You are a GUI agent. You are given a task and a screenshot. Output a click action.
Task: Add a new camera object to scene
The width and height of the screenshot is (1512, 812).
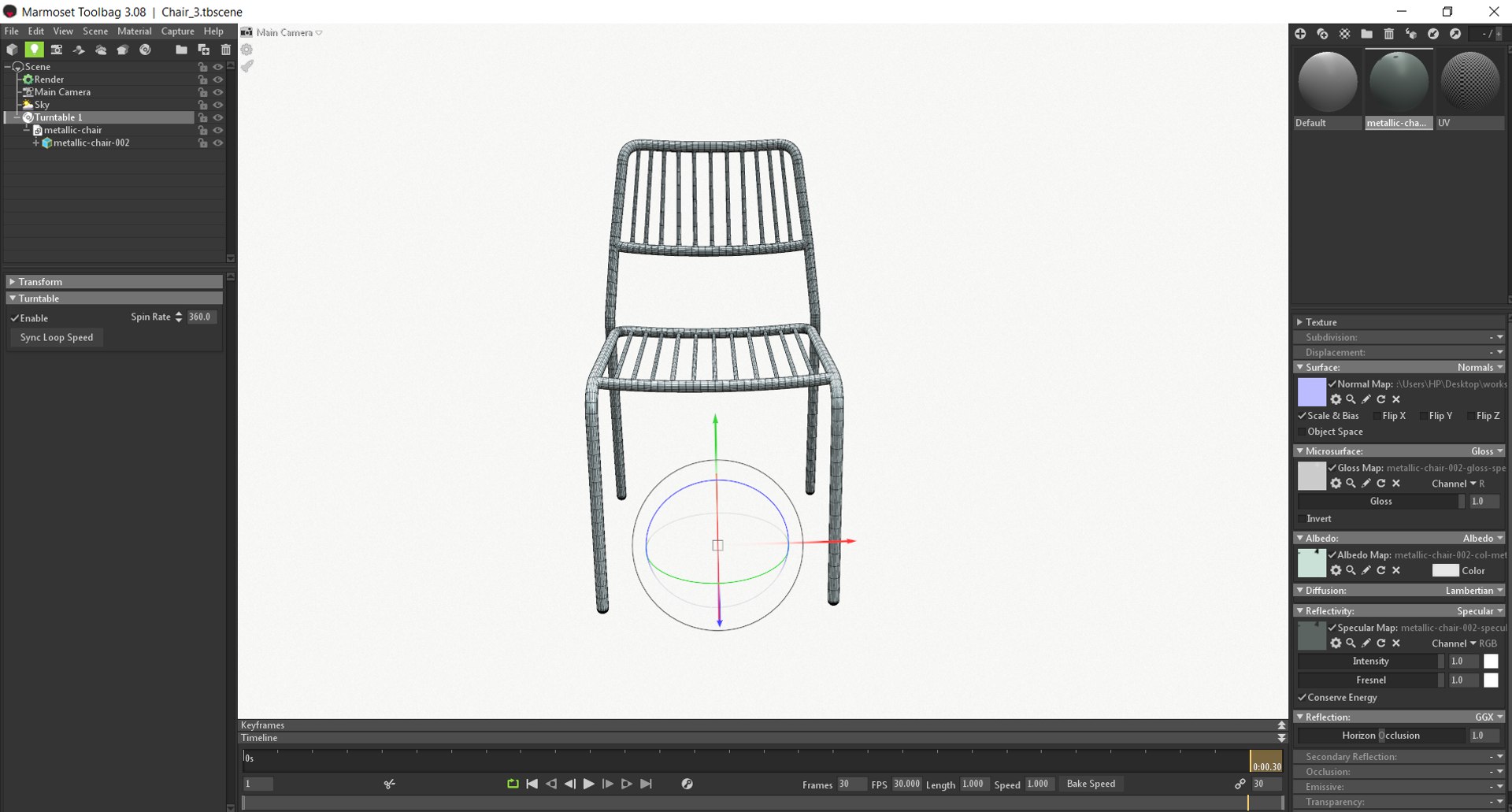57,50
